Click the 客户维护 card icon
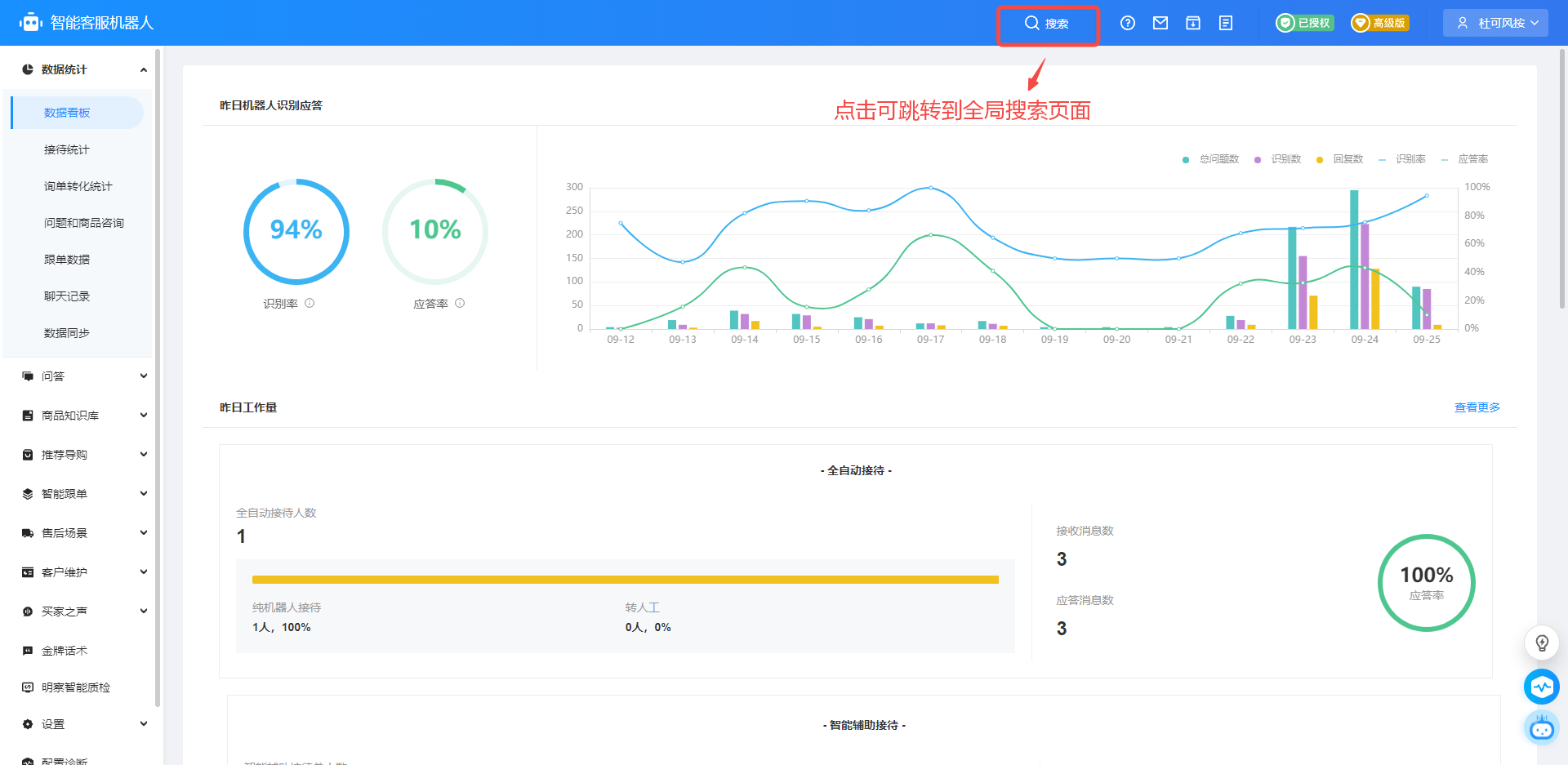The height and width of the screenshot is (765, 1568). [28, 572]
